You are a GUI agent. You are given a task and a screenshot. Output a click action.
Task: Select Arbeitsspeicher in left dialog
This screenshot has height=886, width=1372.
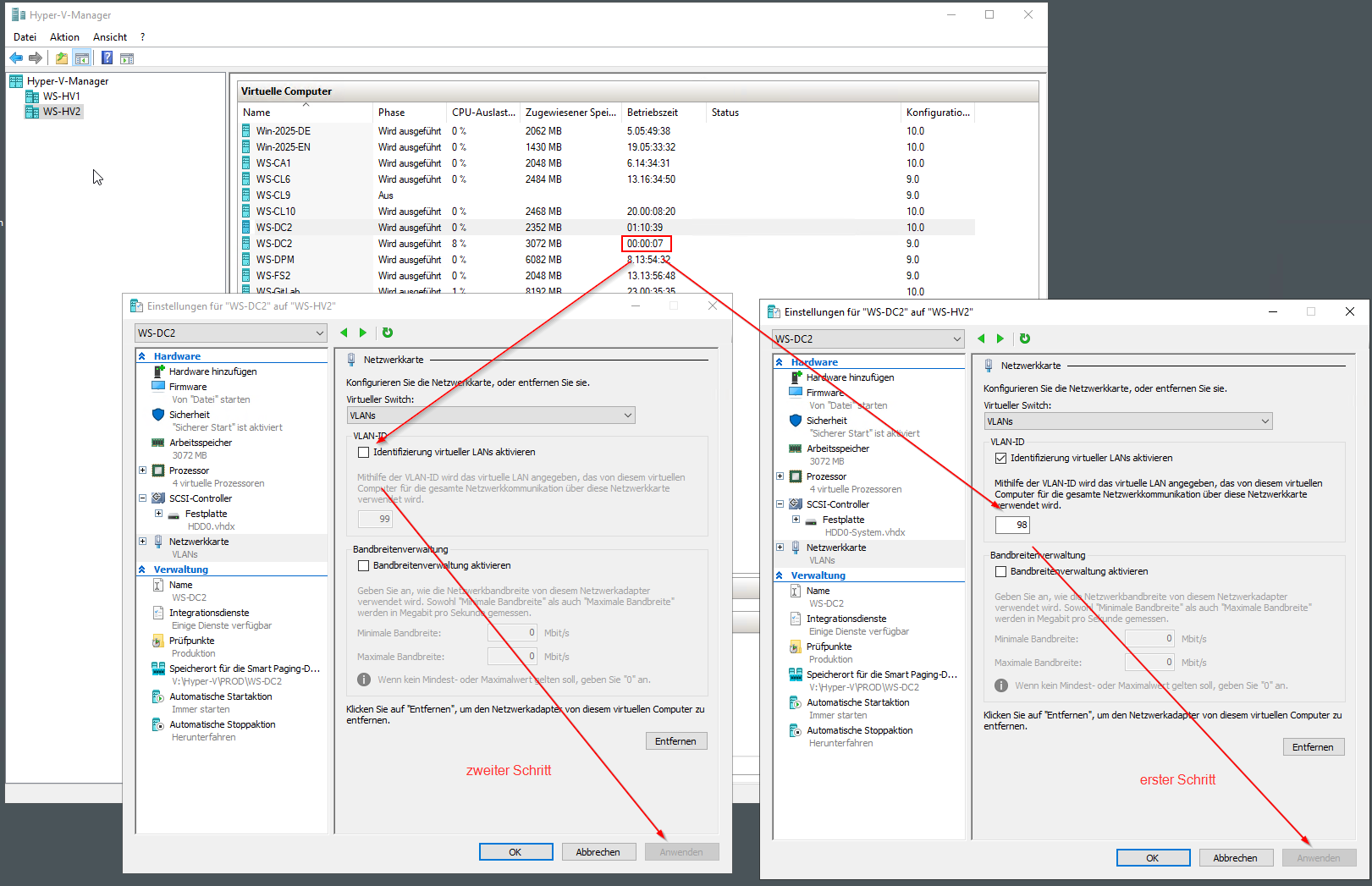pos(201,443)
